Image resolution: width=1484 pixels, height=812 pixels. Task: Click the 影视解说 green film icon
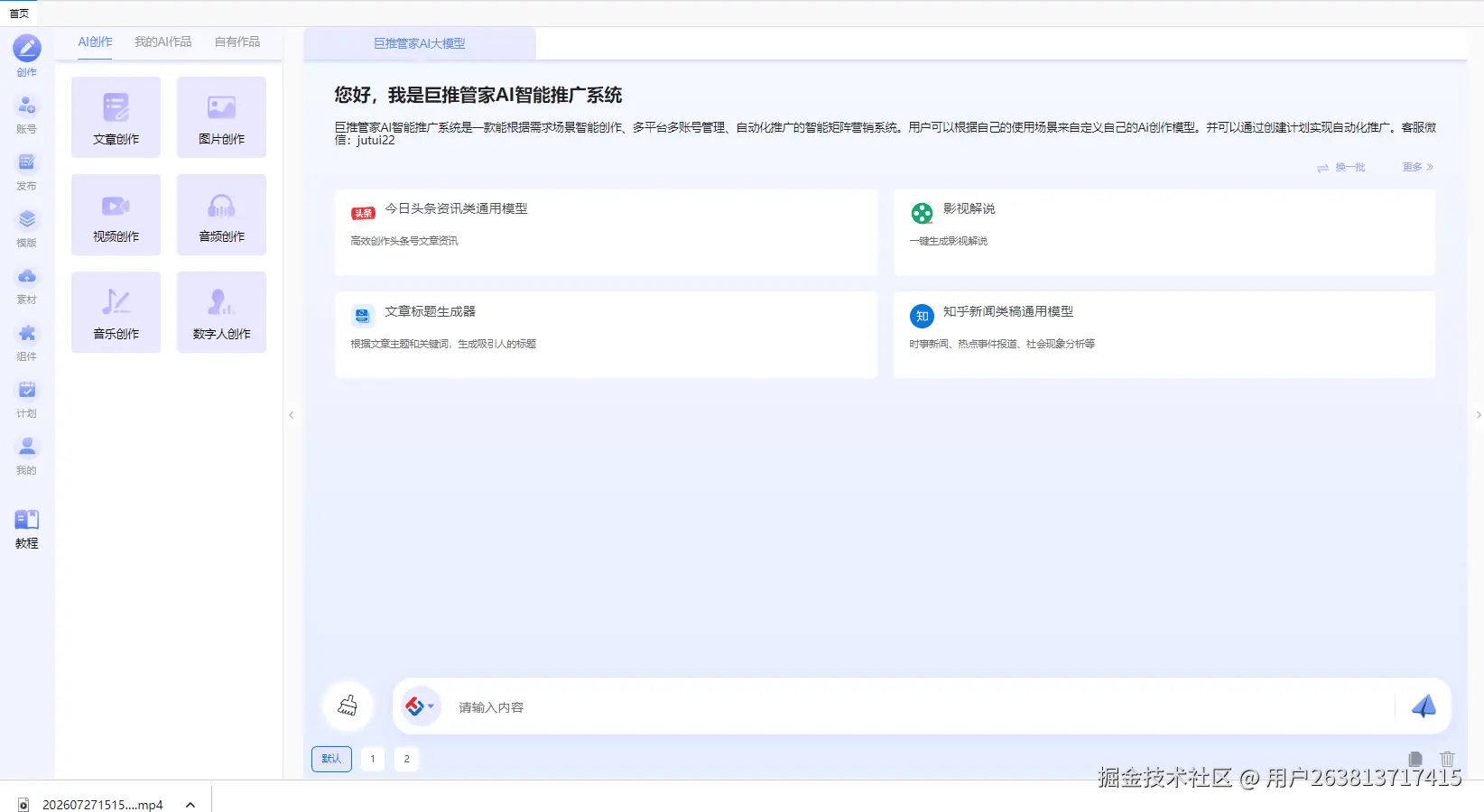coord(922,213)
